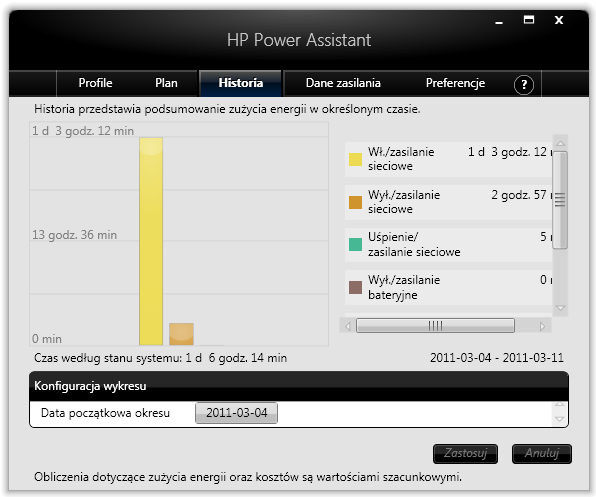596x497 pixels.
Task: Click the Data początkowa okresu label
Action: coord(105,413)
